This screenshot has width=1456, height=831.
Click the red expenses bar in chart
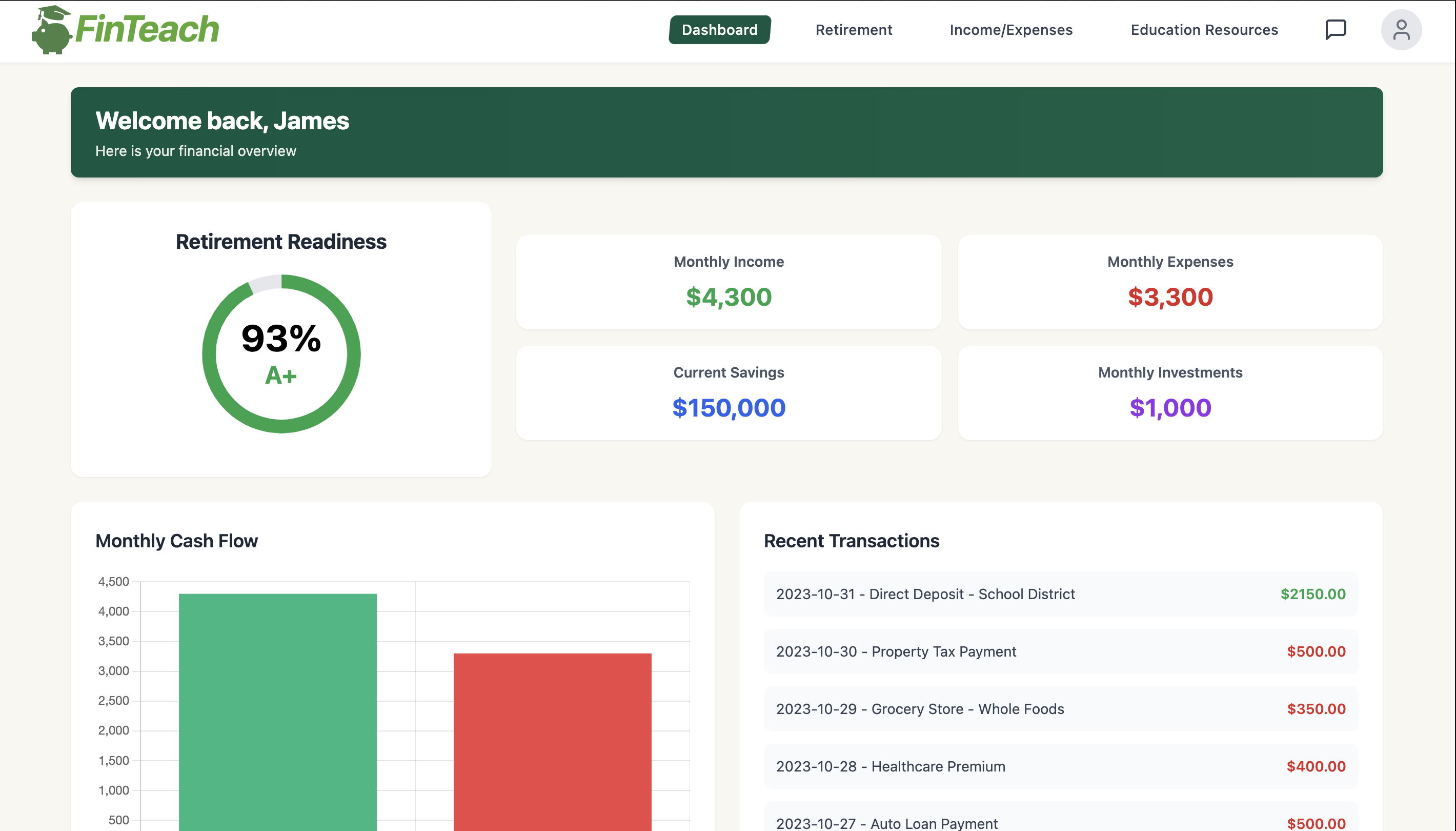pyautogui.click(x=552, y=741)
